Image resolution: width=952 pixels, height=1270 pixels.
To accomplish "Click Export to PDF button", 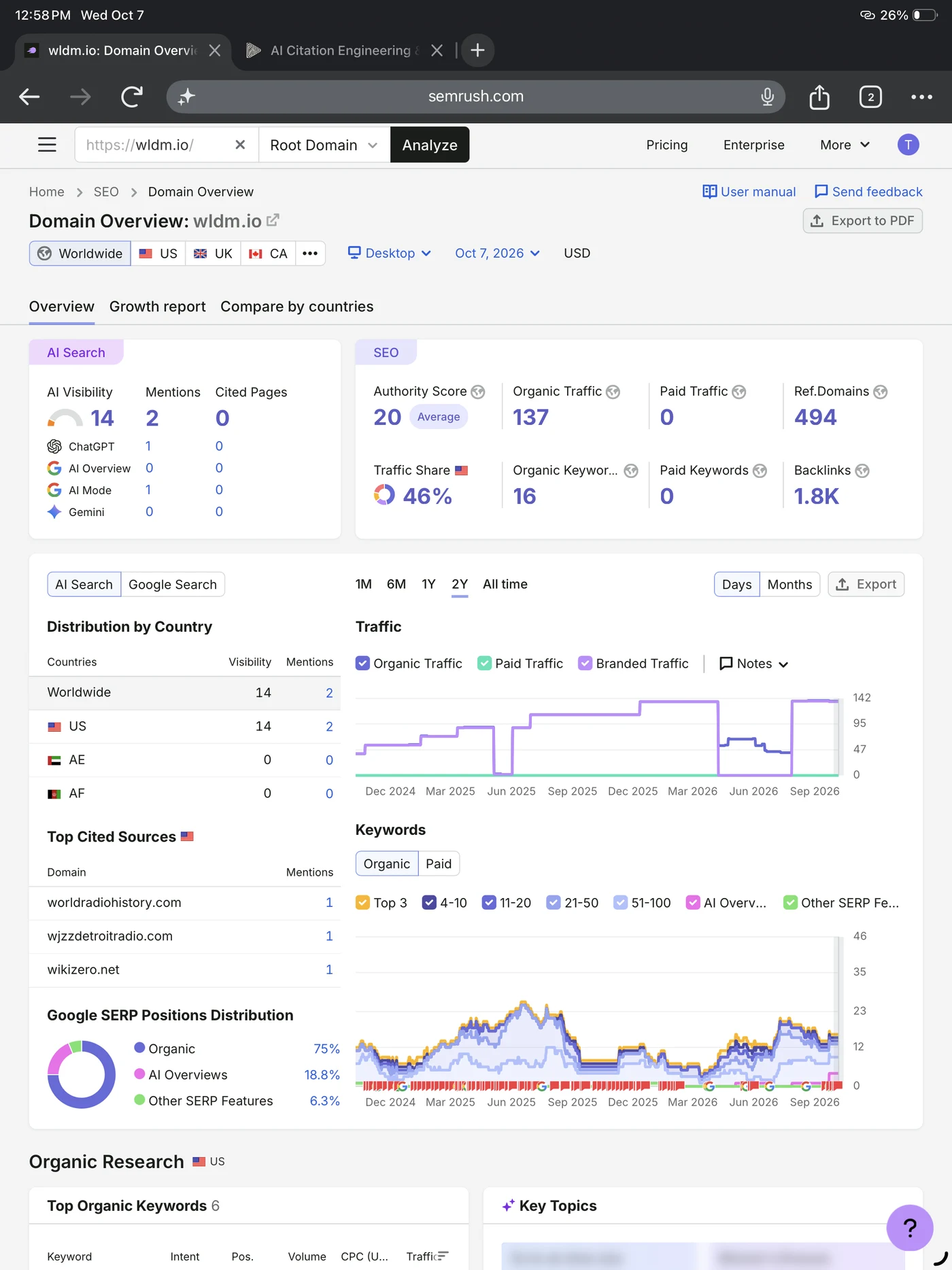I will (862, 221).
